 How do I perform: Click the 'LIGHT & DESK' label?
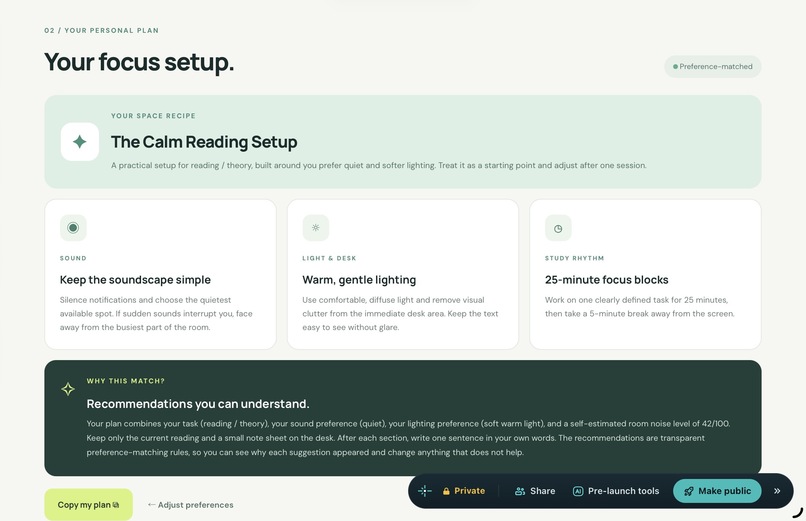(x=329, y=258)
